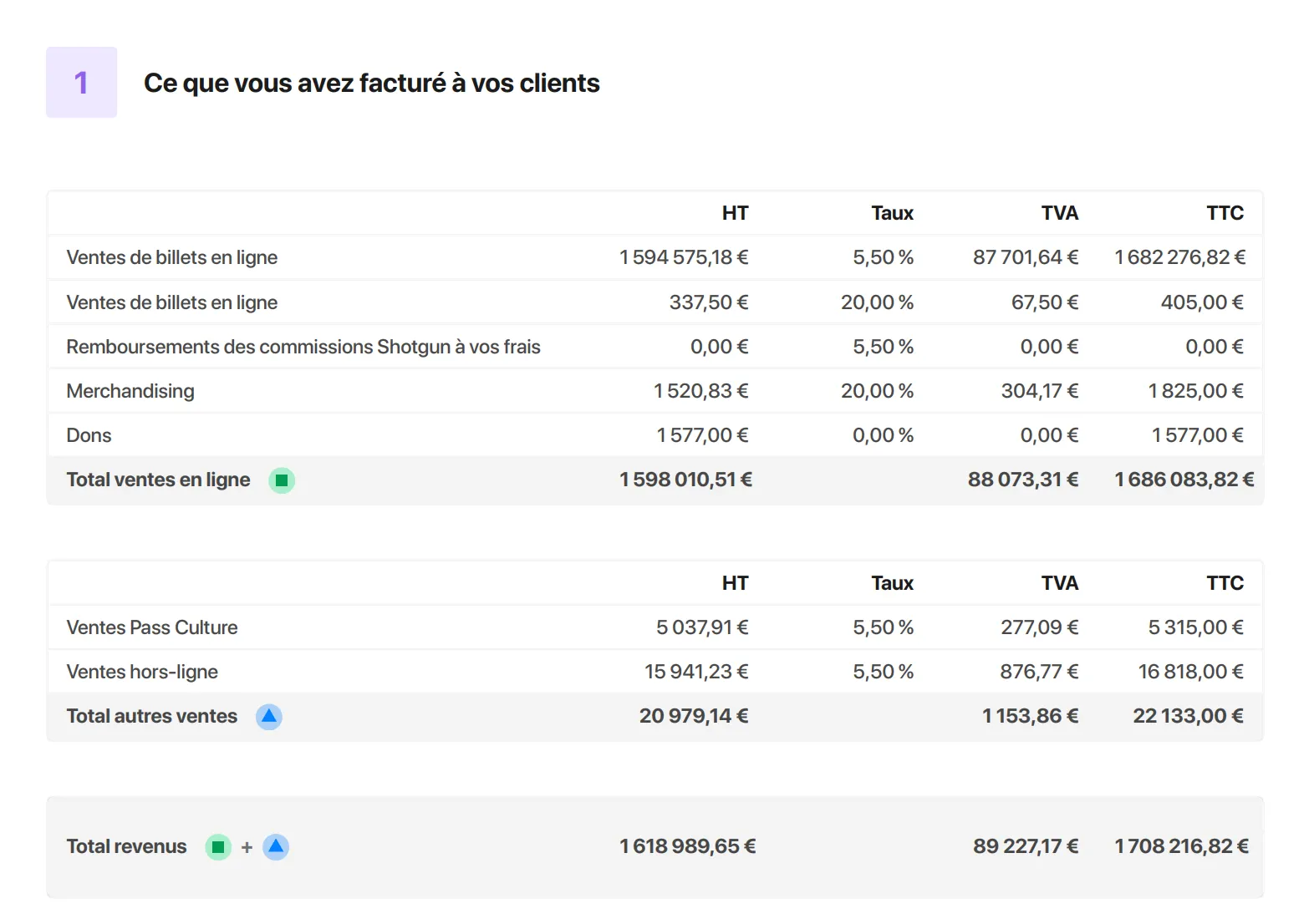Select TTC amount 405,00 €

1202,302
